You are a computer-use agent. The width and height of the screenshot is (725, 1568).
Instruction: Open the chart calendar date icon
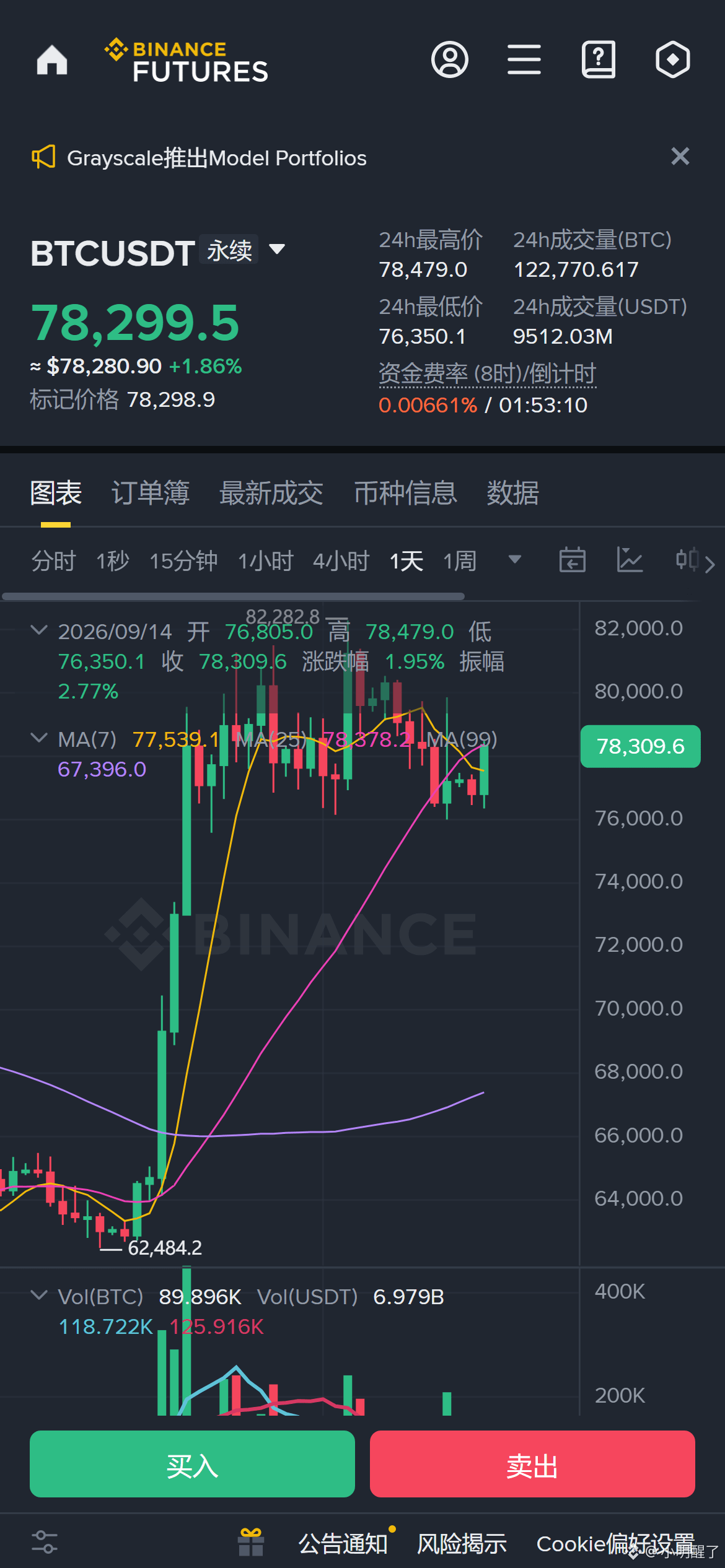[573, 560]
